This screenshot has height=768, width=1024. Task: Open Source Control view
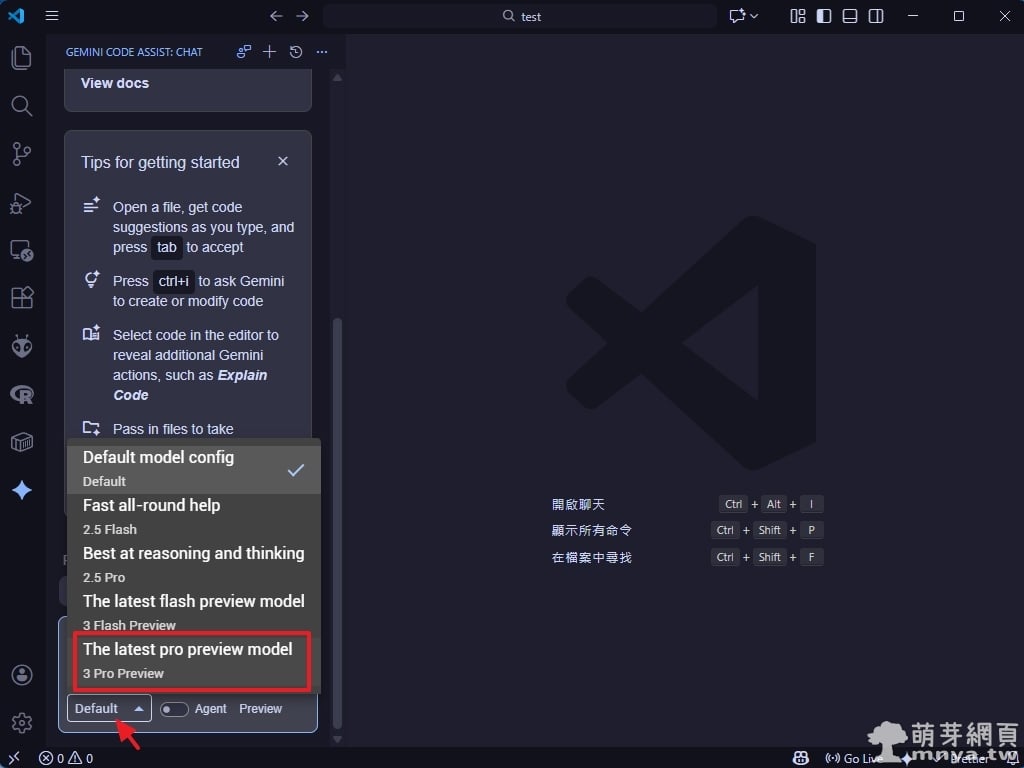(x=21, y=154)
